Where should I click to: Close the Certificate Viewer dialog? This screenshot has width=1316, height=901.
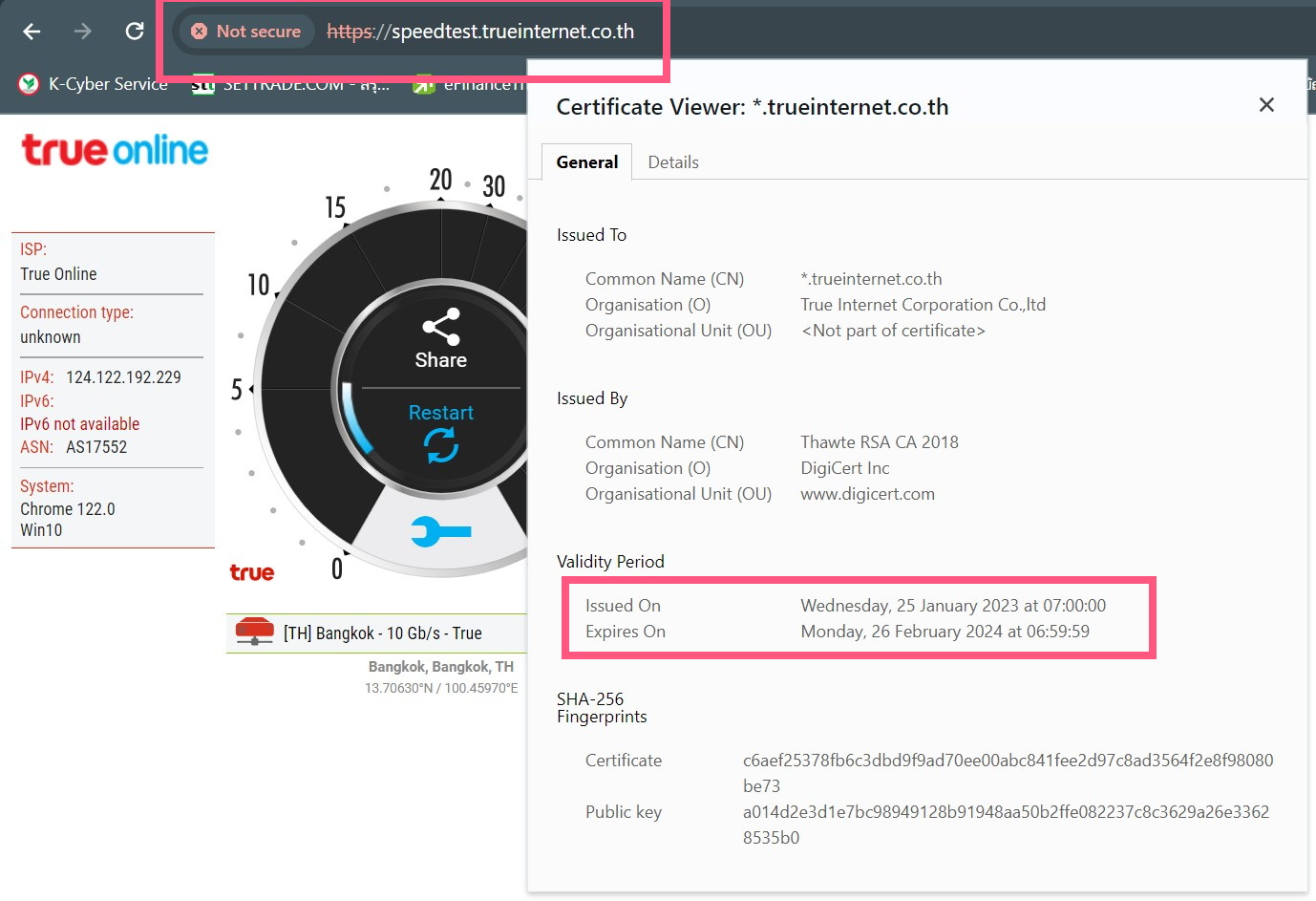click(1266, 105)
